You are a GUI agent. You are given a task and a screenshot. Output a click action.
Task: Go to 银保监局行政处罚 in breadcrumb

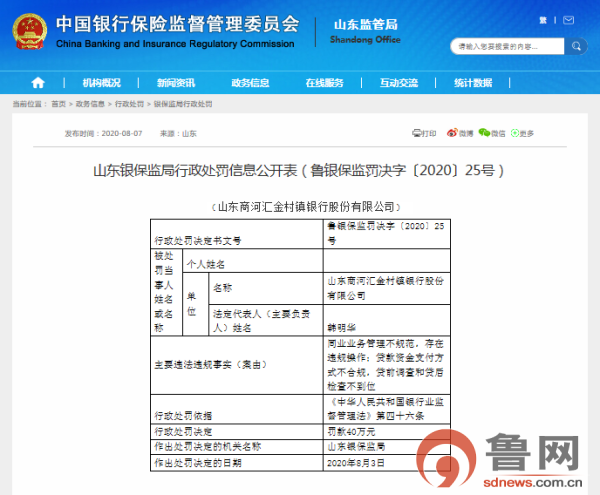(183, 104)
